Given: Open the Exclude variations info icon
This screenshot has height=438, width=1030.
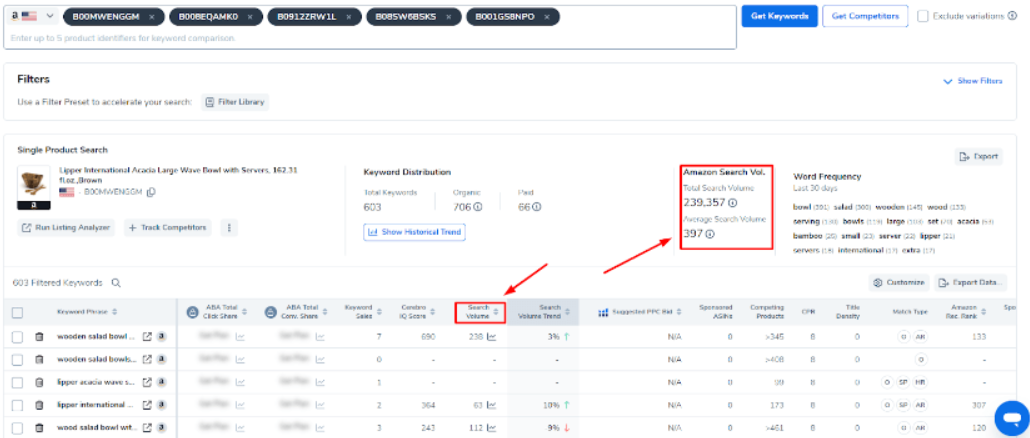Looking at the screenshot, I should 1012,16.
